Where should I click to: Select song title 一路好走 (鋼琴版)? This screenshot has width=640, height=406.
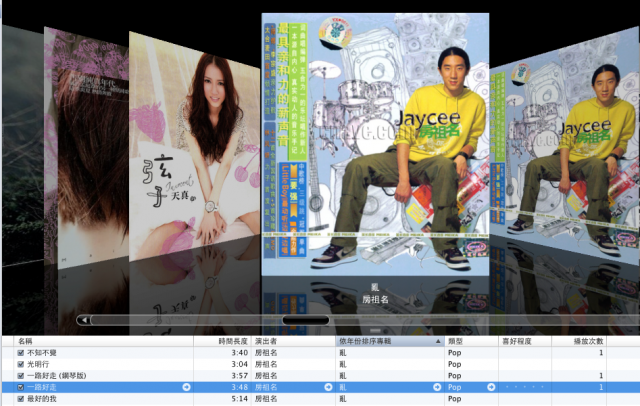point(57,375)
